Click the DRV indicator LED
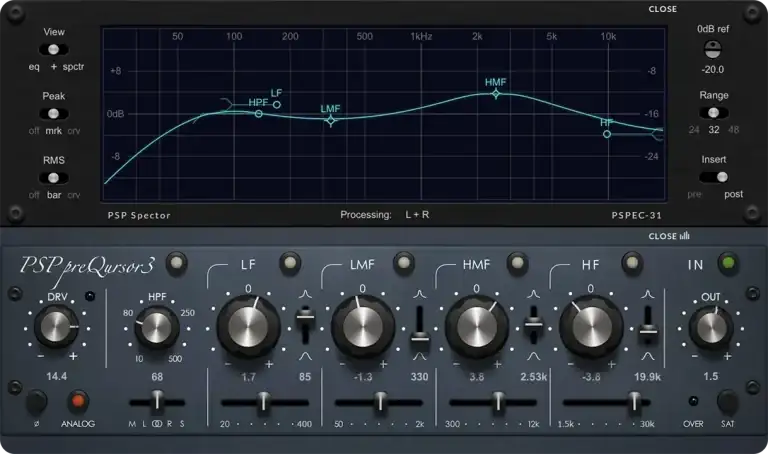 90,296
